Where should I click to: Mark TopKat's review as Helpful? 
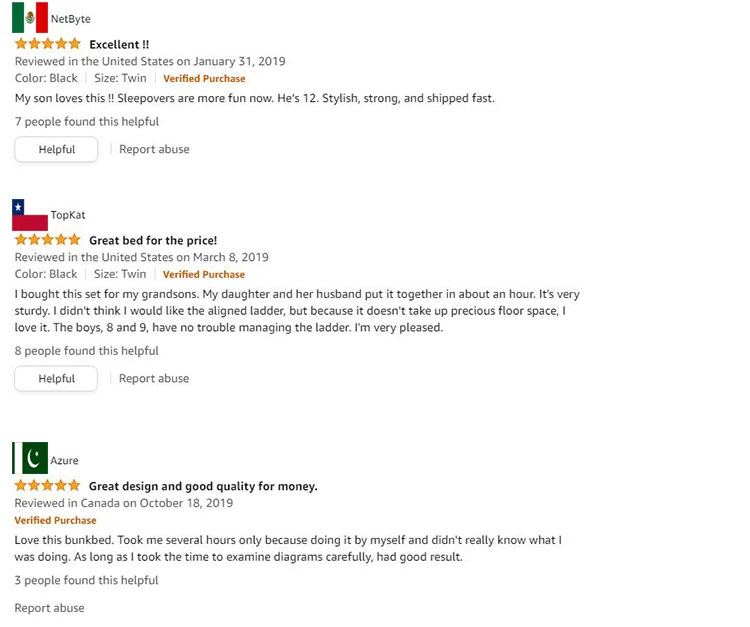coord(56,378)
